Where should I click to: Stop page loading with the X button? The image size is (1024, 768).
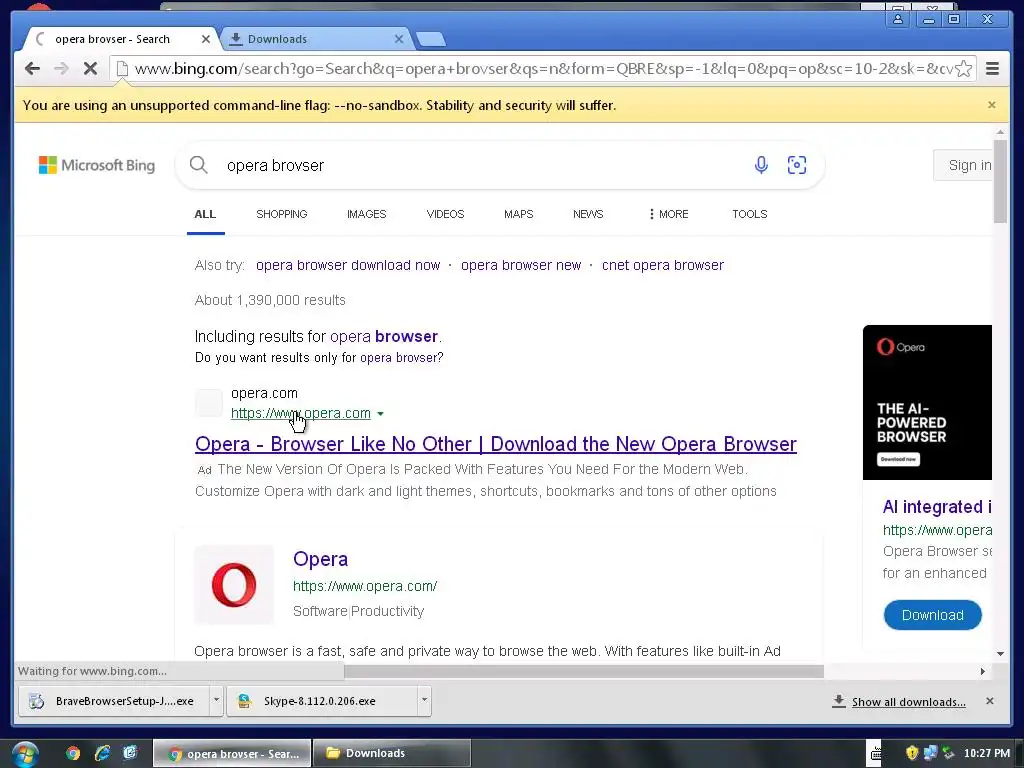(90, 69)
